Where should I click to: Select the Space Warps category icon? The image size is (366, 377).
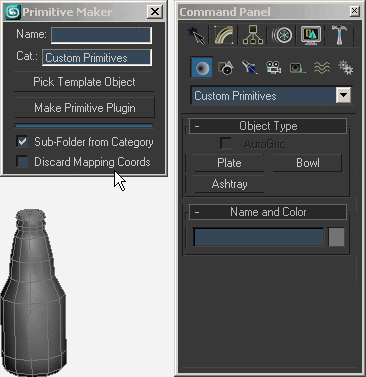pyautogui.click(x=322, y=68)
